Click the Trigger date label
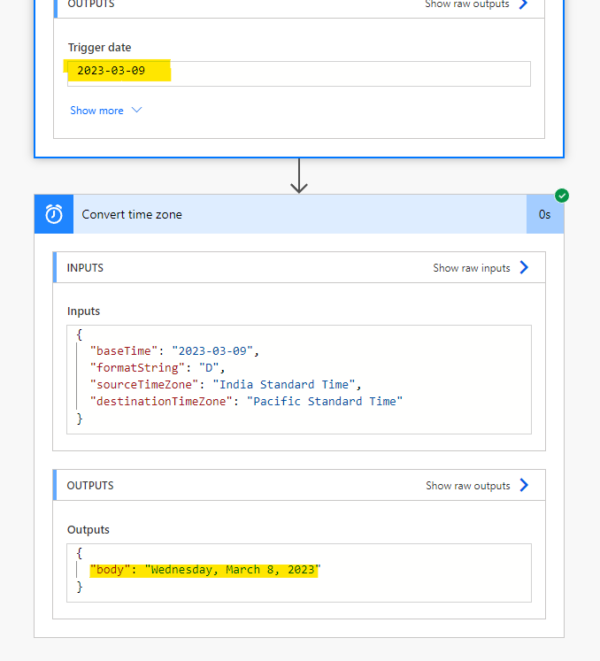600x661 pixels. [x=100, y=47]
